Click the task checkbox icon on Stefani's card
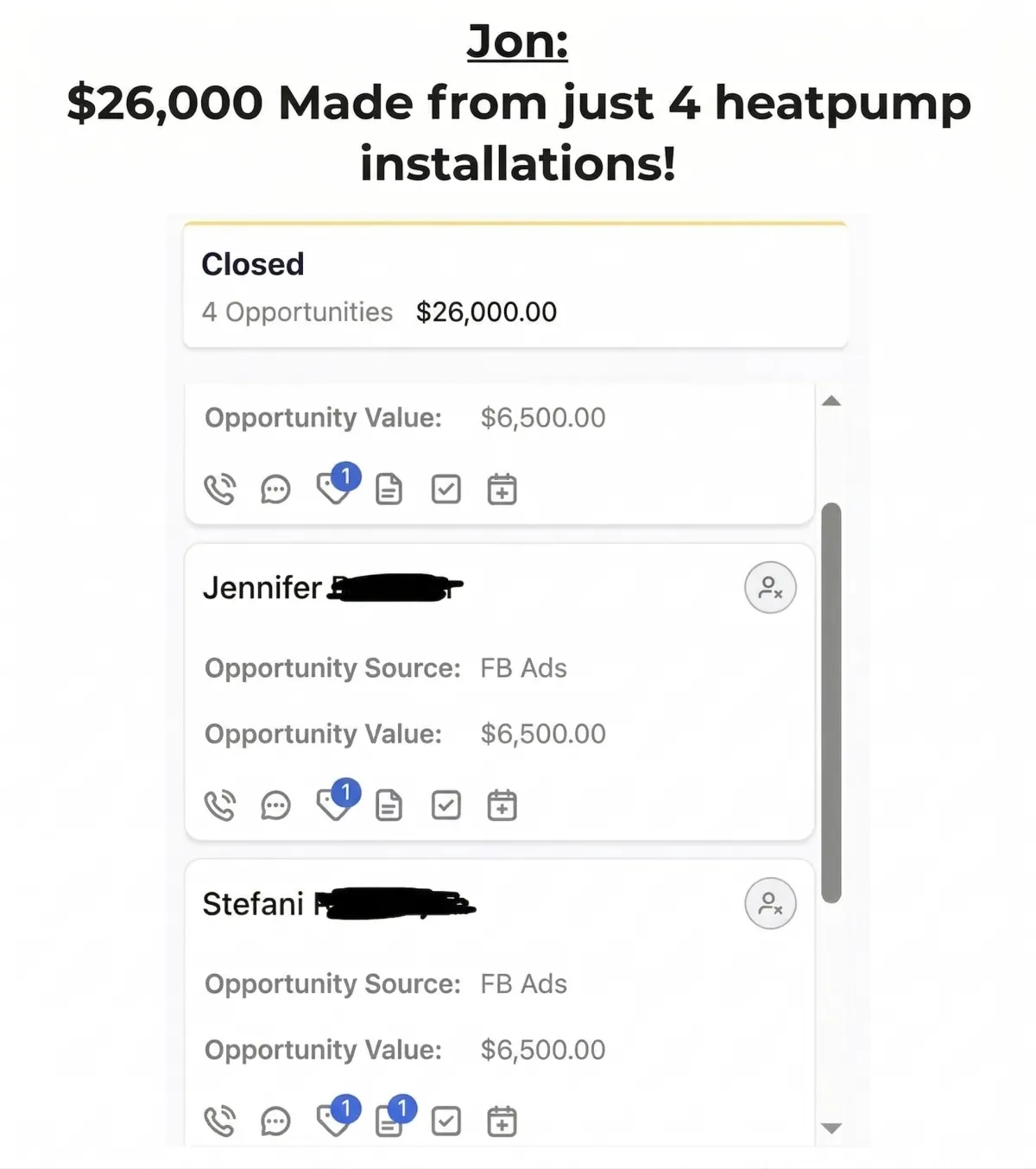Screen dimensions: 1036x1169 [445, 1122]
